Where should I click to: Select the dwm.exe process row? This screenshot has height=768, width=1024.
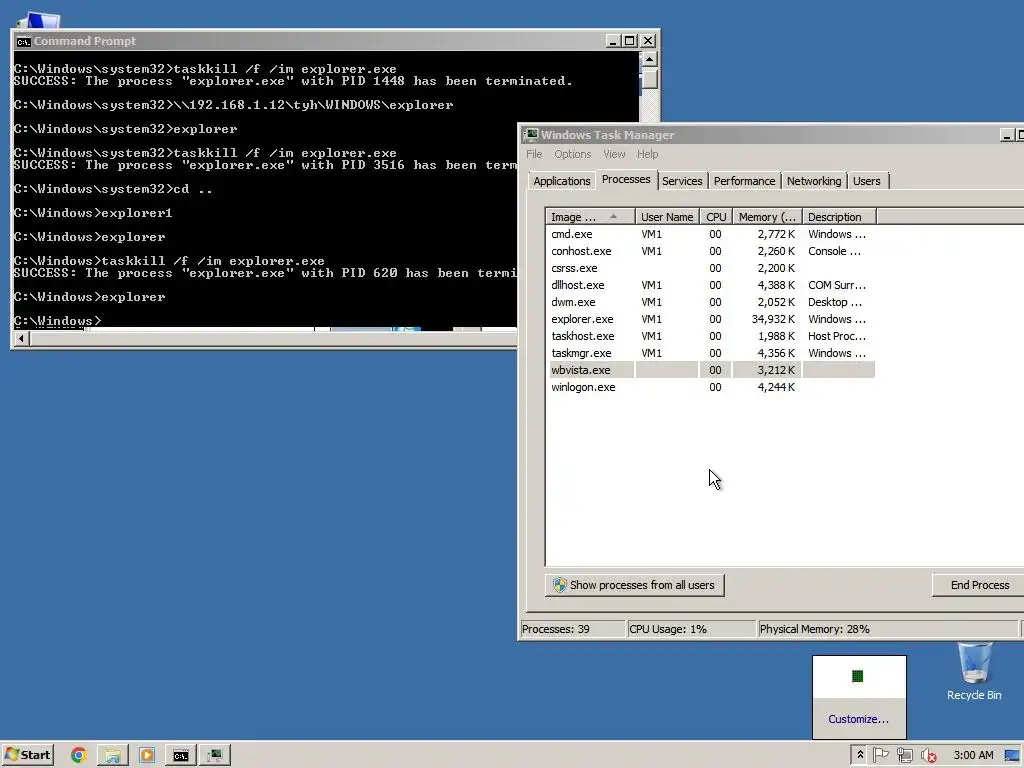point(712,302)
